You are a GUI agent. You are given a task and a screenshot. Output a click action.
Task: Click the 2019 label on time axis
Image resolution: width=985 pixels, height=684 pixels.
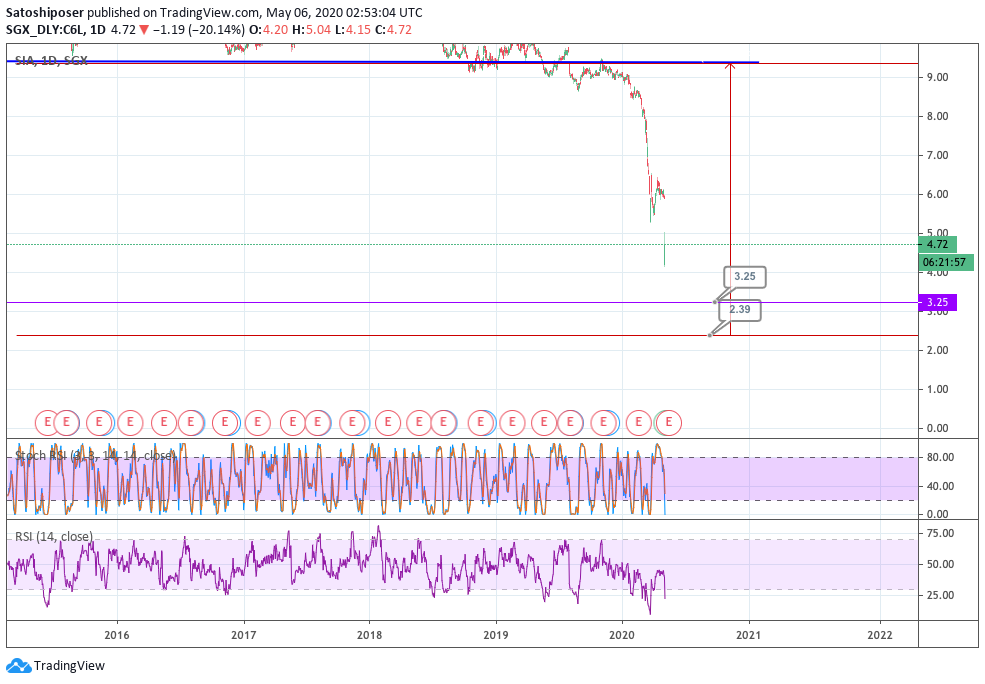tap(496, 635)
